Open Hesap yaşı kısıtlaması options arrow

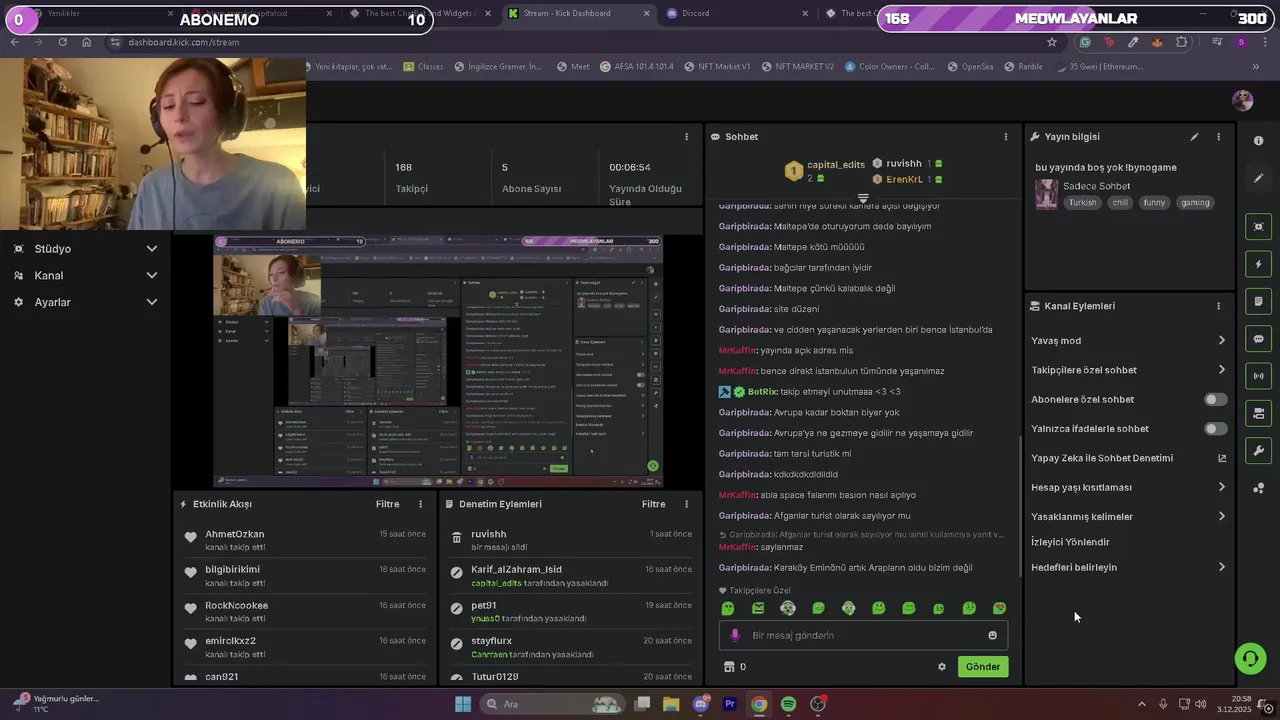[x=1221, y=487]
